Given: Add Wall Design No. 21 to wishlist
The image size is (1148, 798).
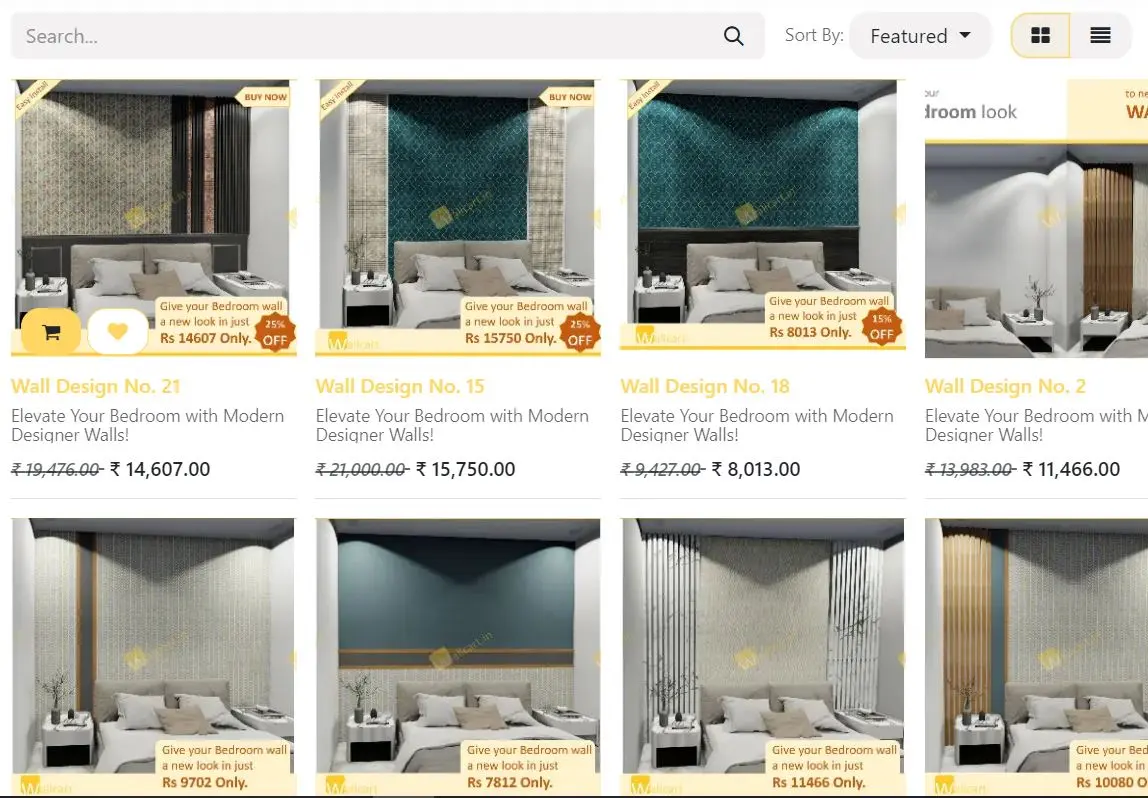Looking at the screenshot, I should tap(117, 332).
